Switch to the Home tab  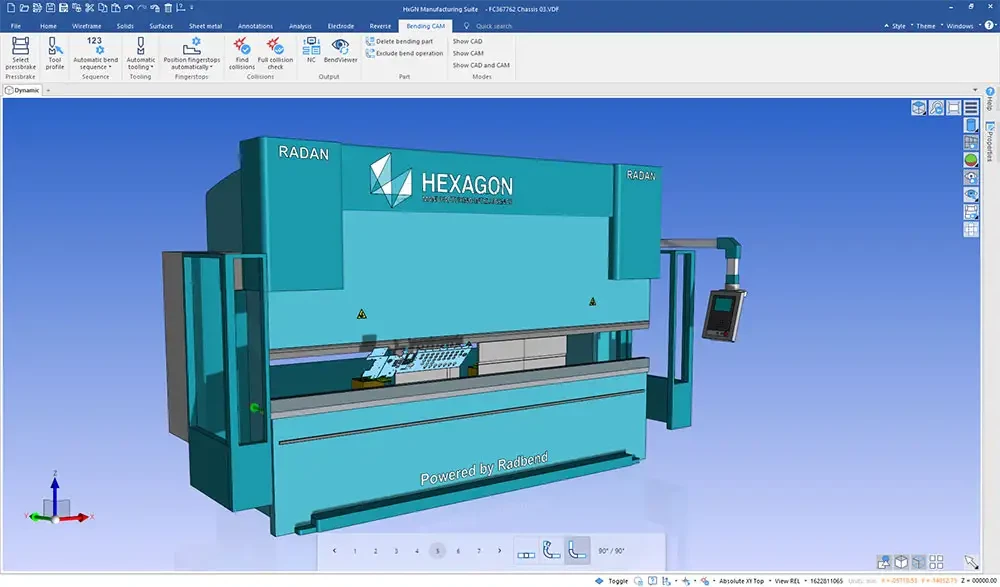pos(48,26)
